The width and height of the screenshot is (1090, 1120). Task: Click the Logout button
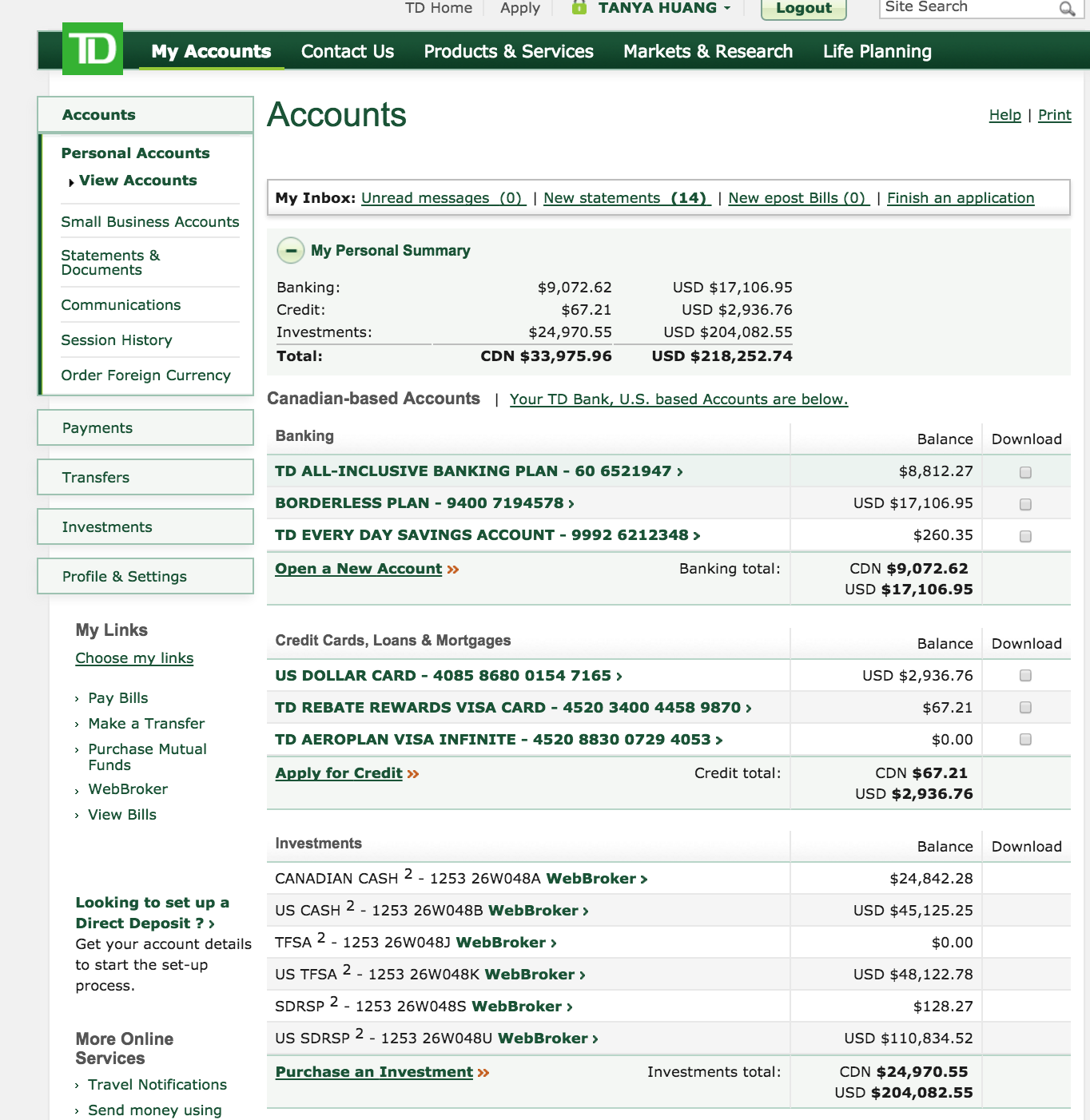coord(803,9)
